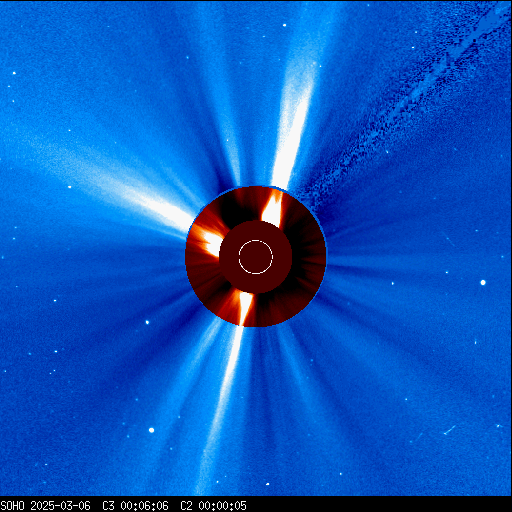Click the white solar disk circle at center
Viewport: 512px width, 512px height.
coord(256,257)
